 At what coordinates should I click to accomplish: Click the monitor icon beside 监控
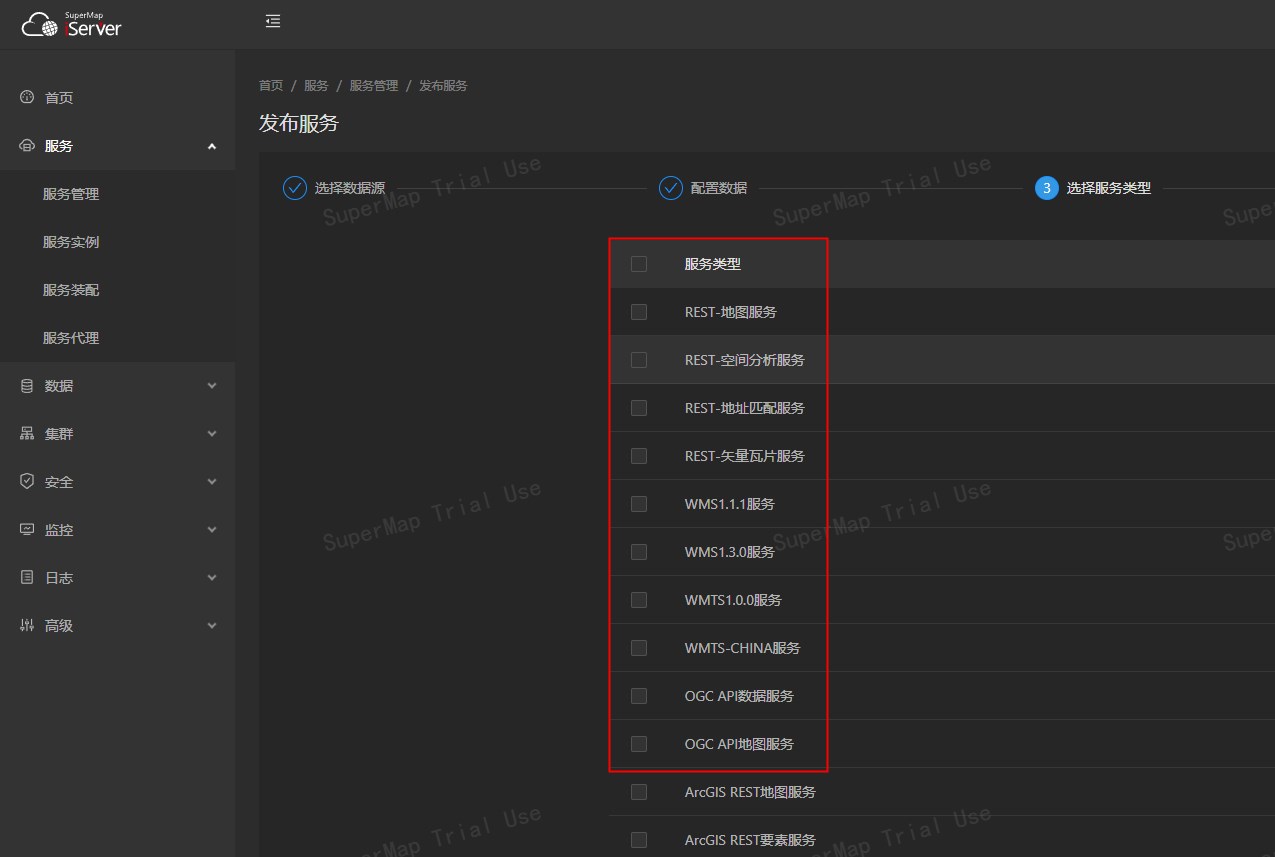[x=27, y=529]
